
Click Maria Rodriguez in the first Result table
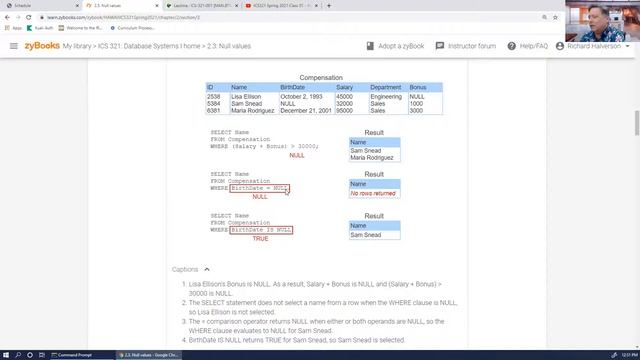click(372, 158)
